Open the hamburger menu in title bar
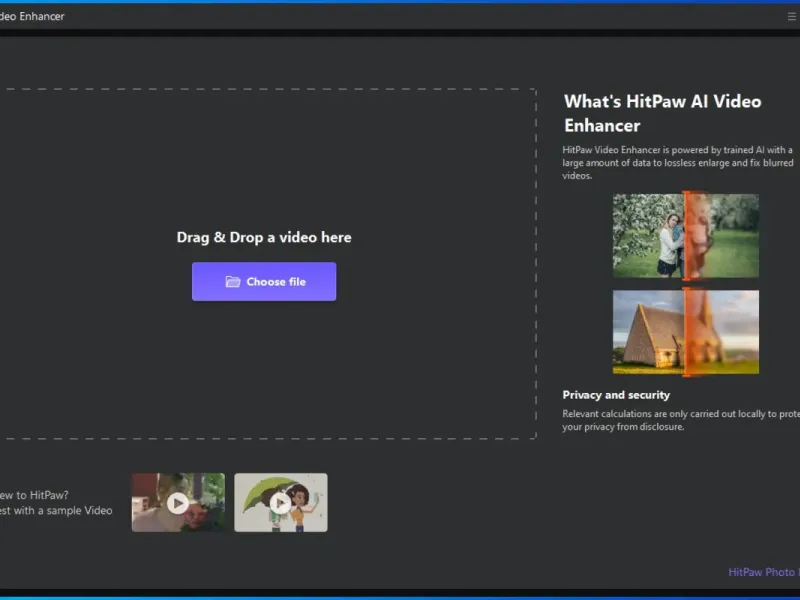The width and height of the screenshot is (800, 600). pyautogui.click(x=792, y=17)
